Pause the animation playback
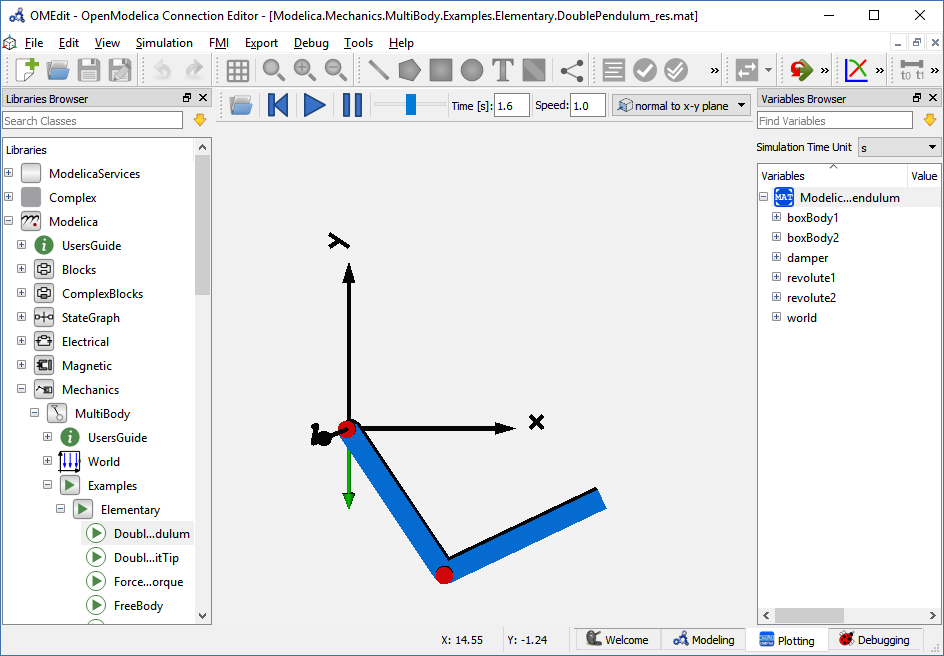Screen dimensions: 944x656 [352, 105]
